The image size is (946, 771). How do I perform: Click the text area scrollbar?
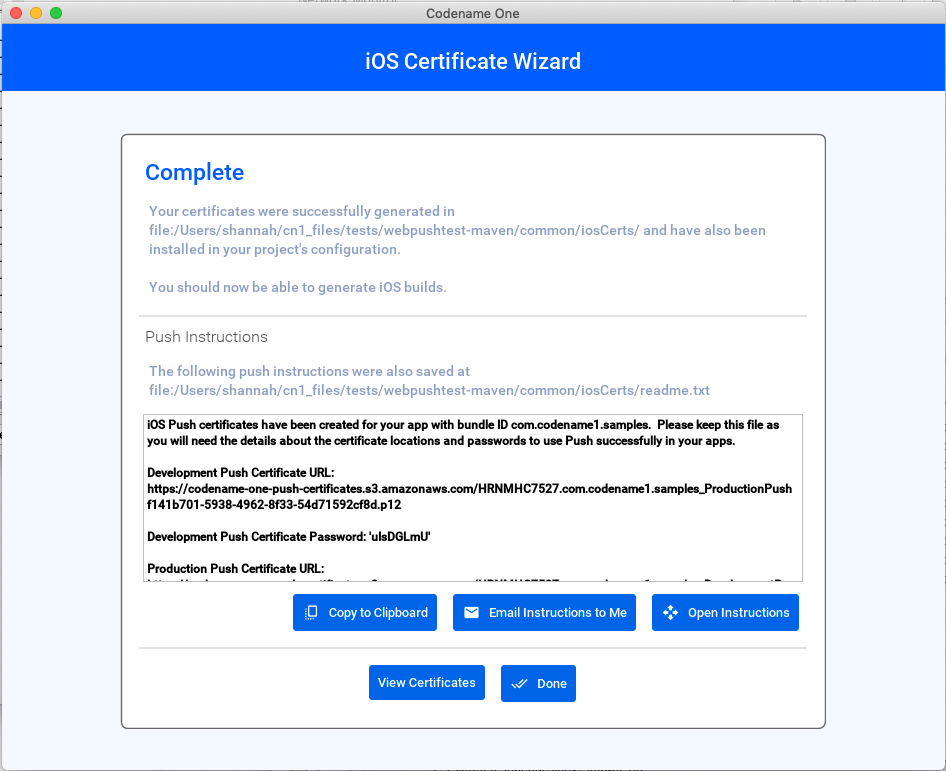pos(797,495)
